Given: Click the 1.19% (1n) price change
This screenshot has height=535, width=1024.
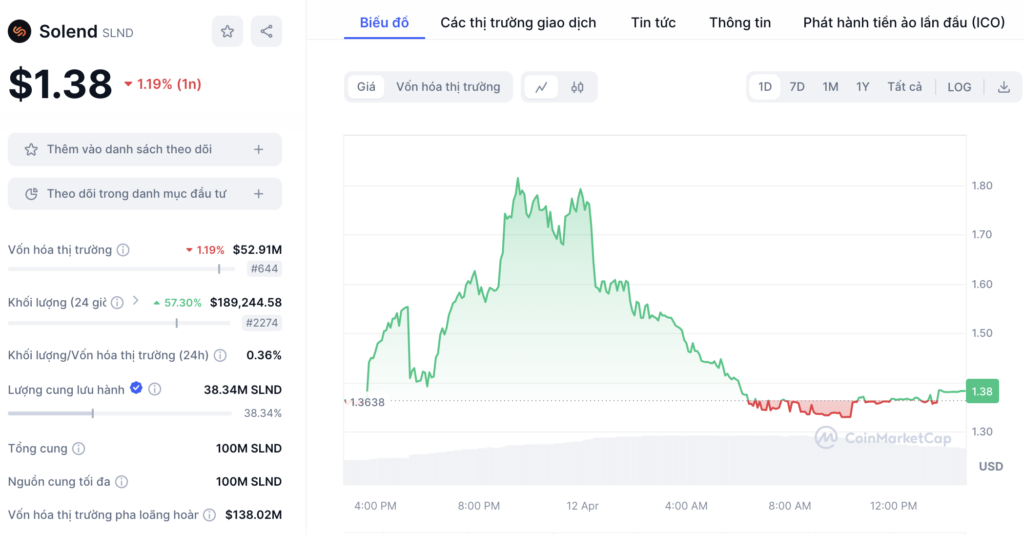Looking at the screenshot, I should point(163,84).
